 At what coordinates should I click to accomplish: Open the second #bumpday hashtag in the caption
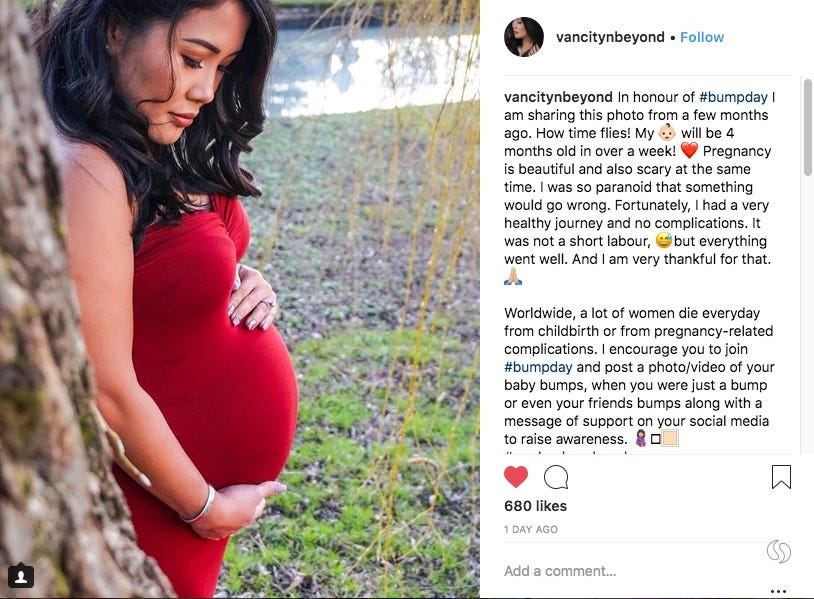click(x=538, y=367)
